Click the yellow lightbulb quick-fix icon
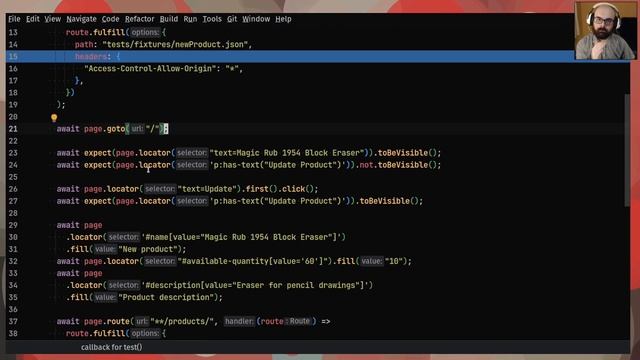Viewport: 640px width, 360px height. click(x=54, y=118)
